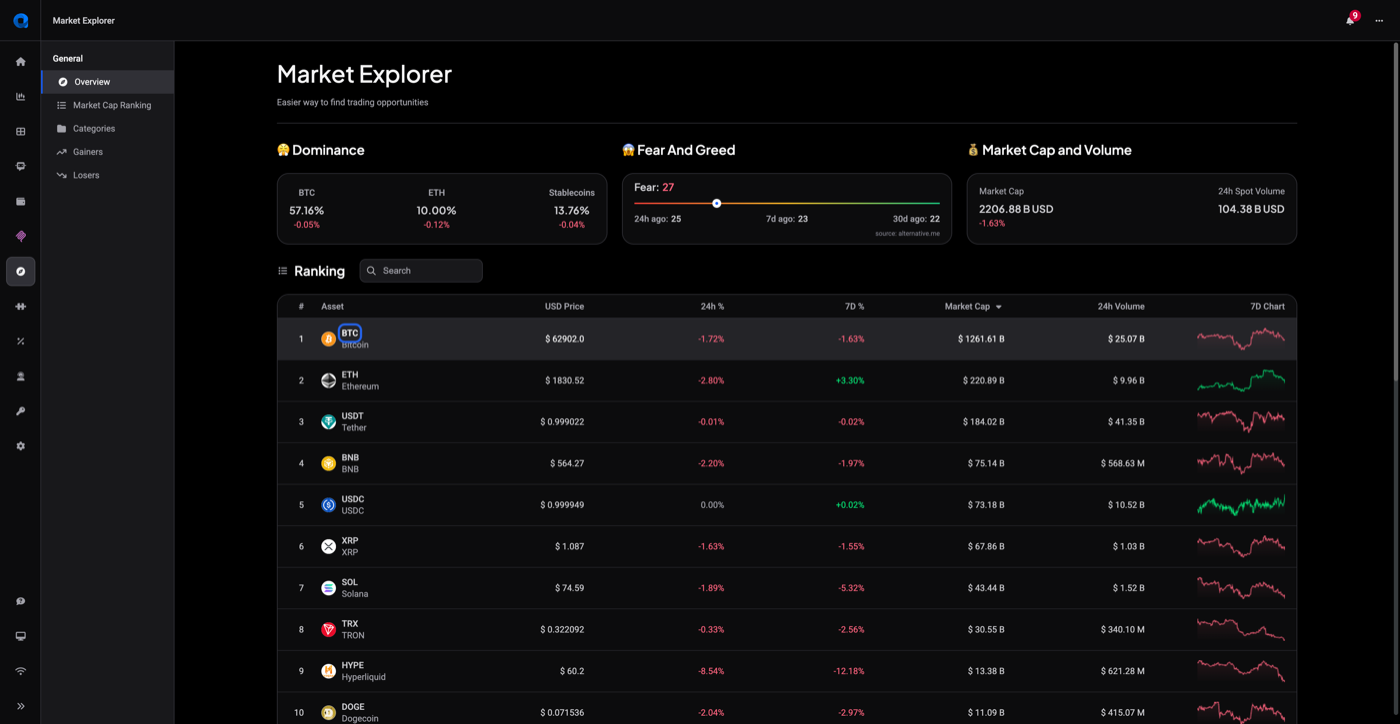The height and width of the screenshot is (724, 1400).
Task: Click Hyperliquid 24h change -8.54%
Action: pyautogui.click(x=711, y=671)
